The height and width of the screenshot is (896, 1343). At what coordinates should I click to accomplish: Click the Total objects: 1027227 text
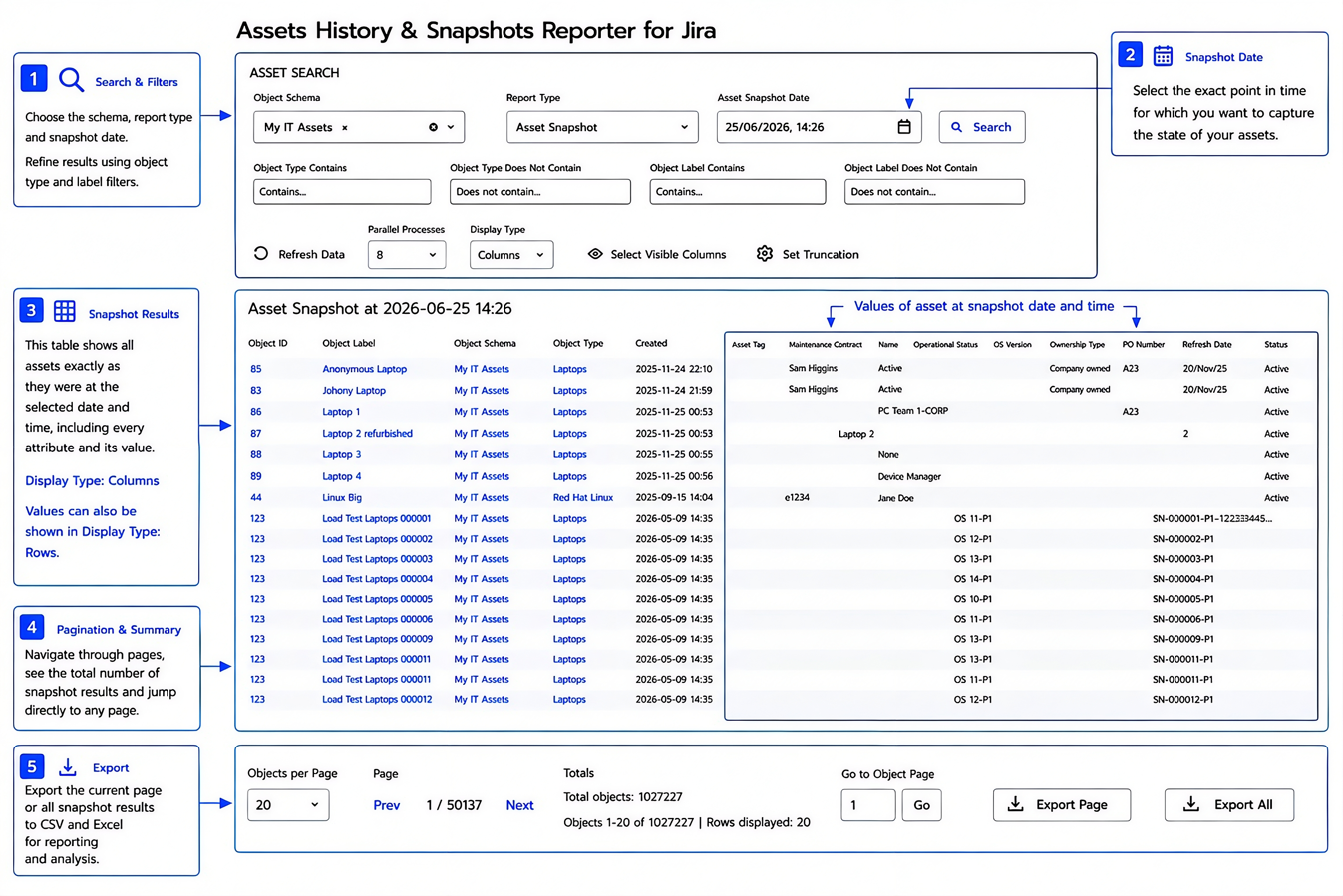(623, 797)
